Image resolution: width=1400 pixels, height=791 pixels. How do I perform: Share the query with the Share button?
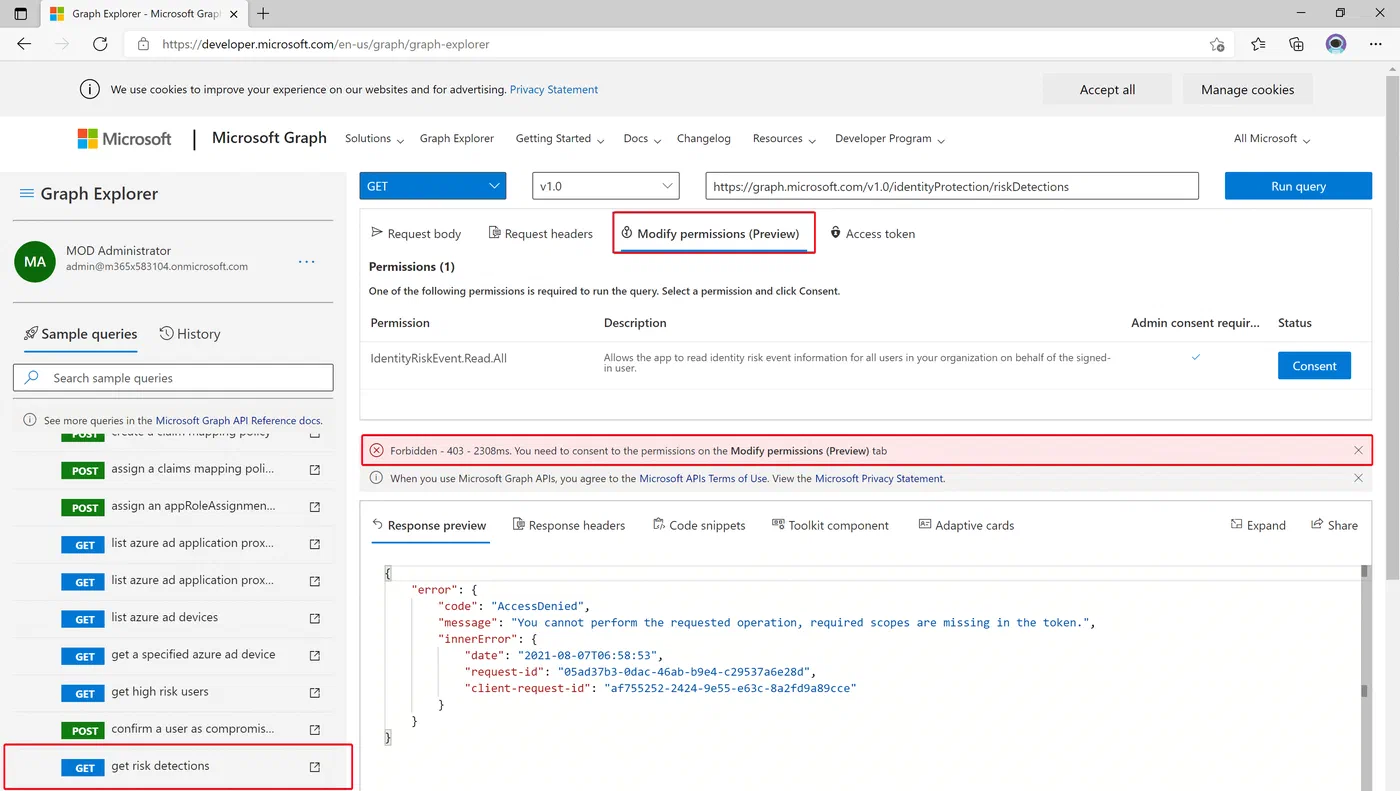pos(1334,525)
